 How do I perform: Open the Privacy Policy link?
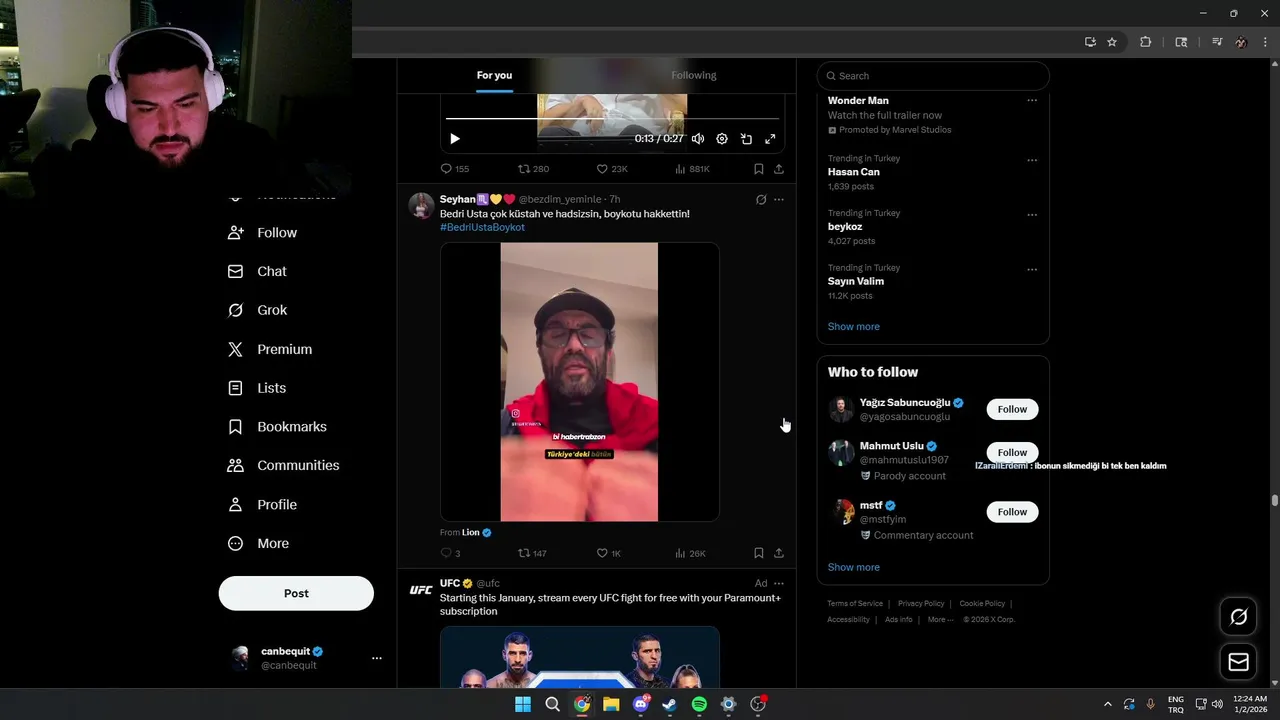click(x=921, y=604)
